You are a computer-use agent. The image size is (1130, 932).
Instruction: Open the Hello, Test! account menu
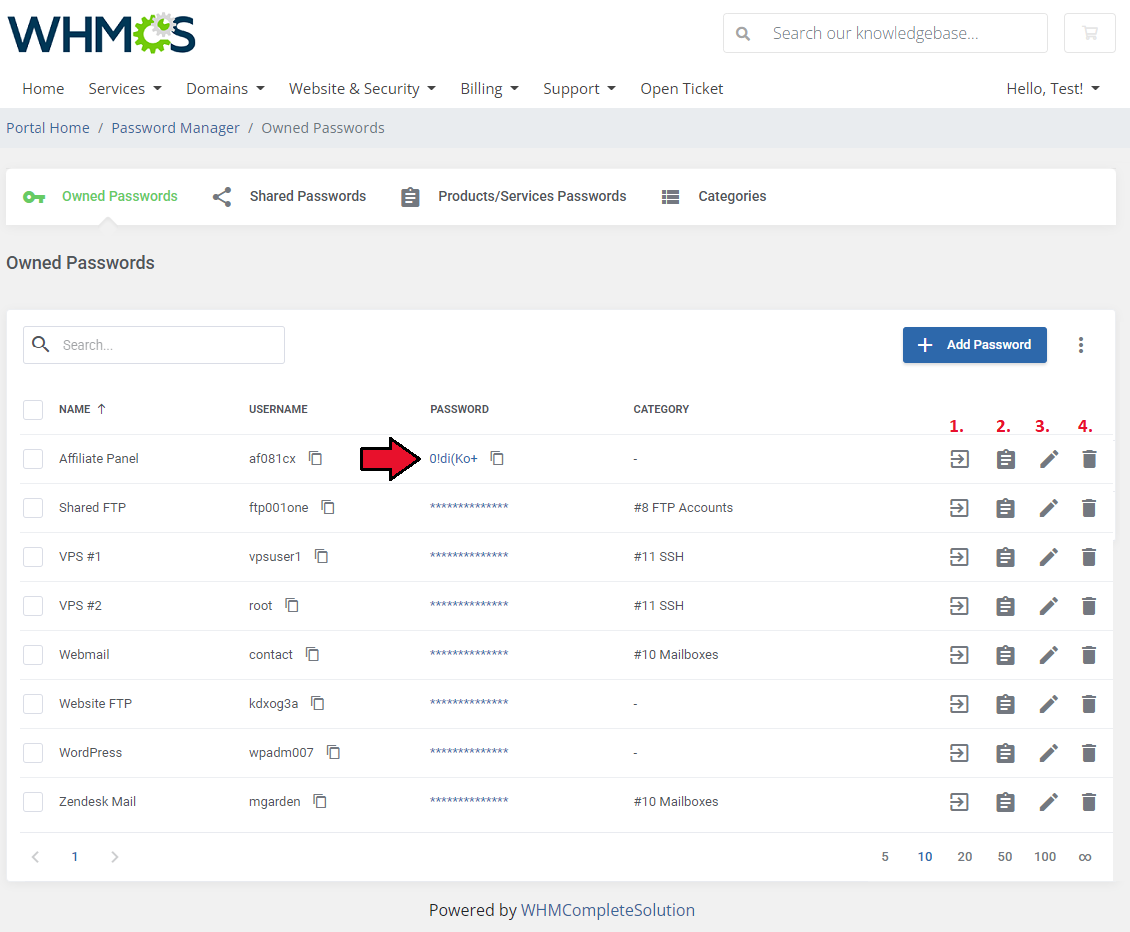pyautogui.click(x=1053, y=89)
